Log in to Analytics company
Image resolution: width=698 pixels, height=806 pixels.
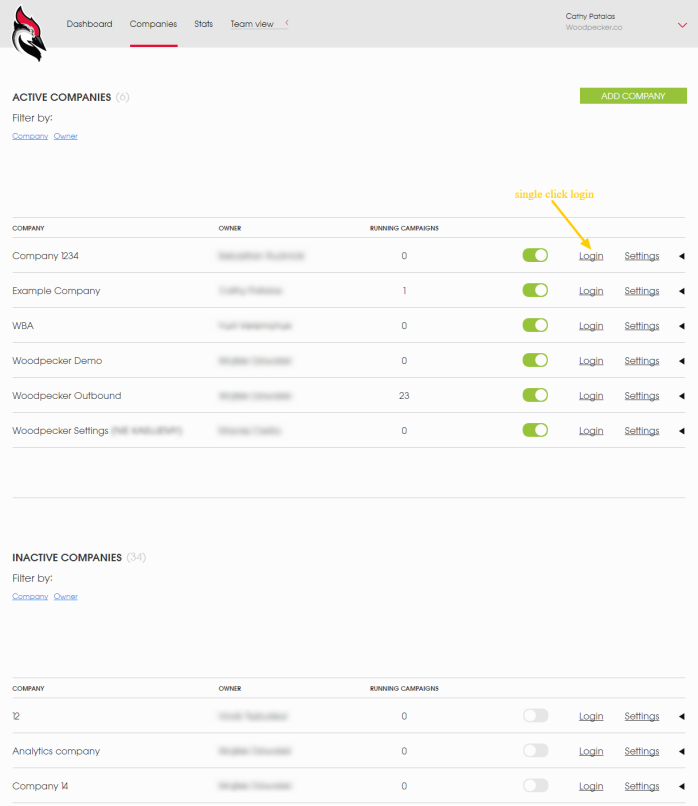[x=591, y=751]
